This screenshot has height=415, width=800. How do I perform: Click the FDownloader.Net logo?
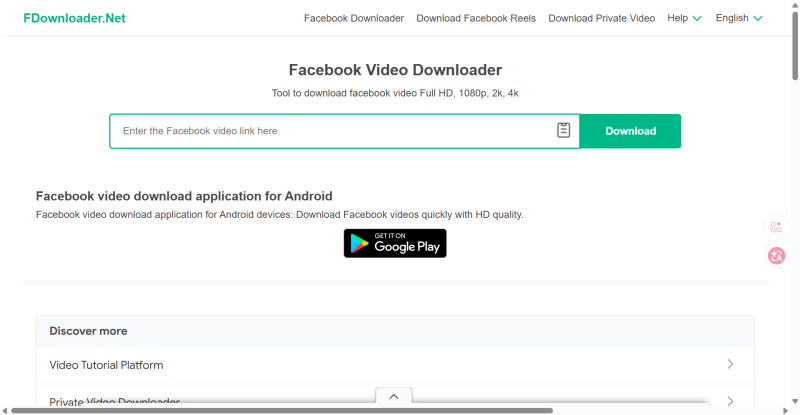click(x=74, y=18)
